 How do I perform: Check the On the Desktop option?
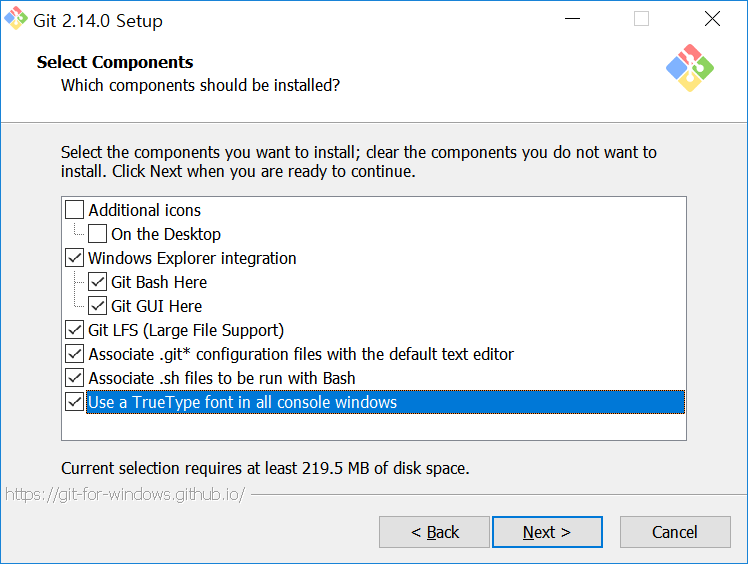click(97, 234)
